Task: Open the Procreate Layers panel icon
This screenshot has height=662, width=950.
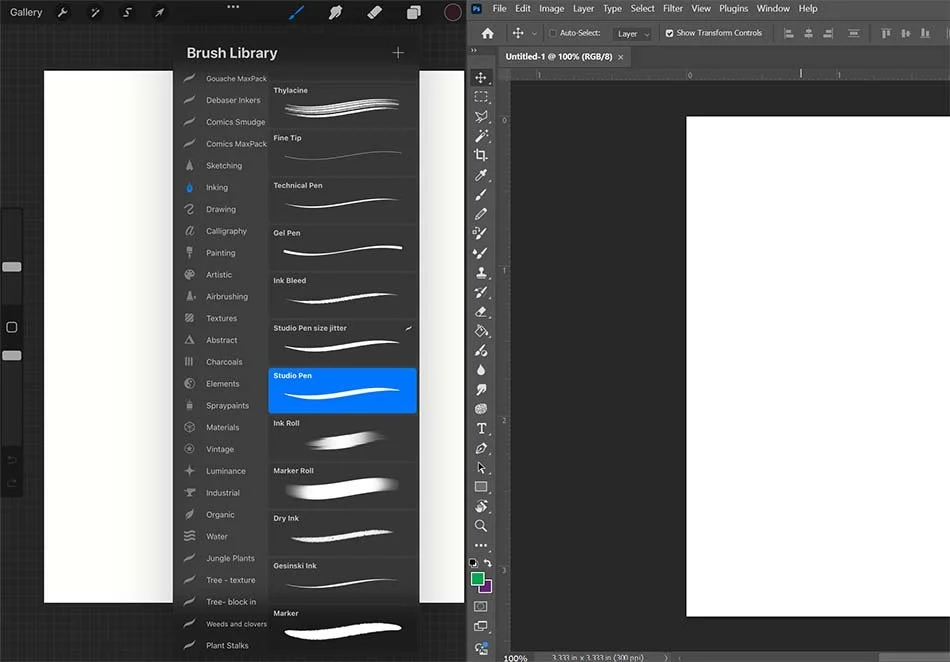Action: (414, 12)
